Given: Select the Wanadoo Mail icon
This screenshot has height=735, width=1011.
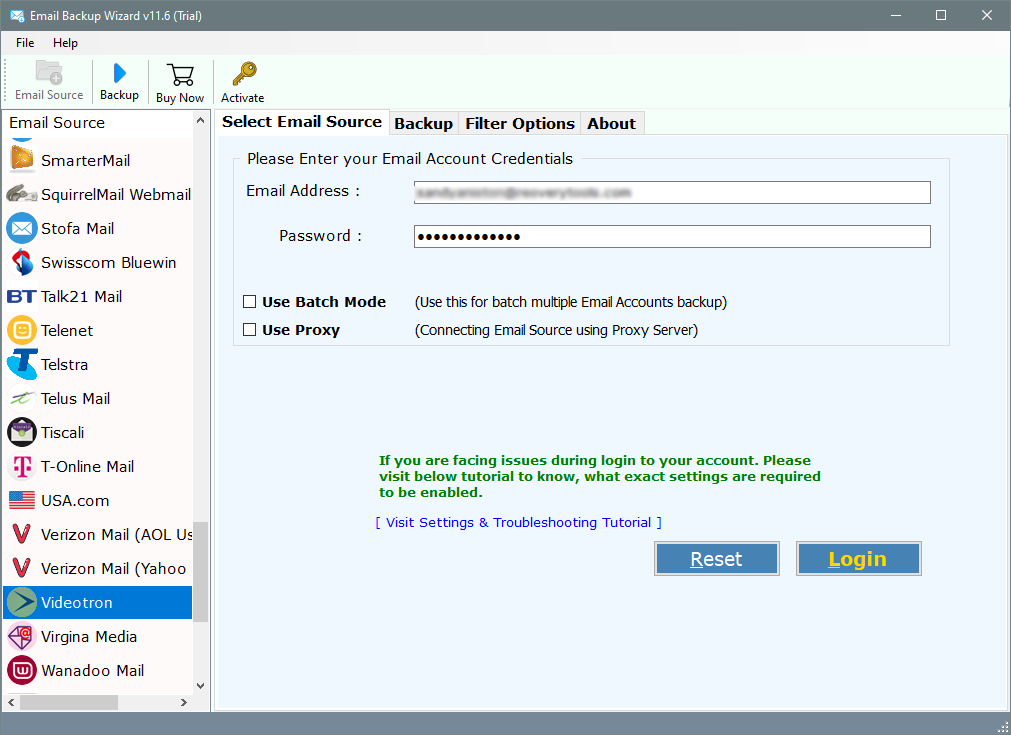Looking at the screenshot, I should pyautogui.click(x=22, y=671).
